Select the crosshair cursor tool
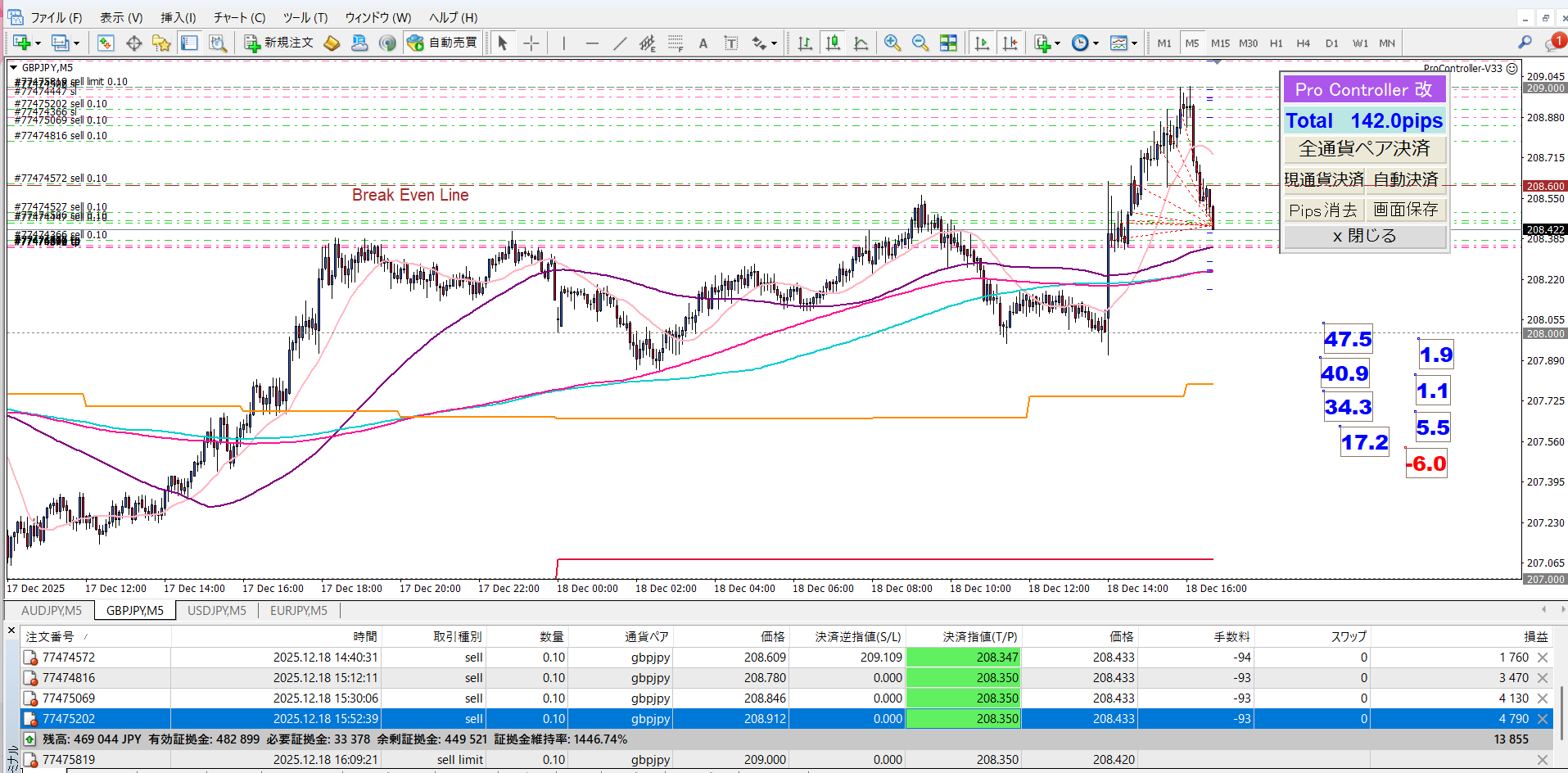 coord(531,43)
